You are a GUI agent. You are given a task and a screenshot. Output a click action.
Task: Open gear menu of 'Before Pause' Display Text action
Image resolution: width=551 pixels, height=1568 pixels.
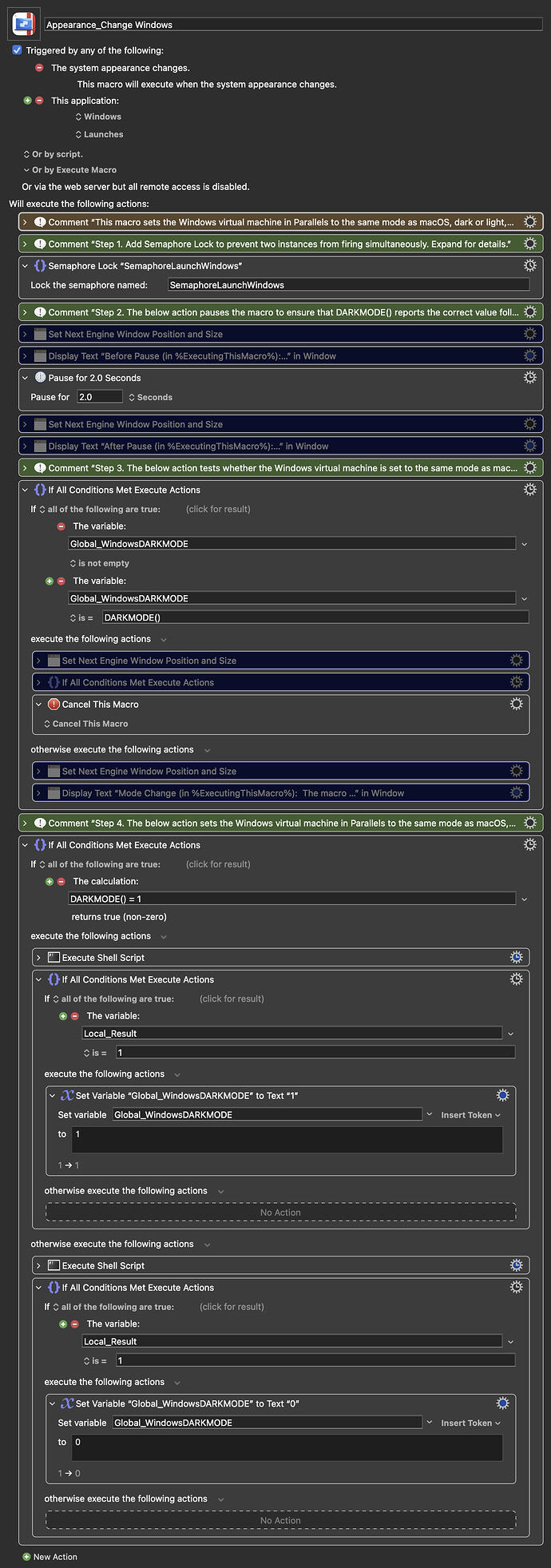point(529,355)
